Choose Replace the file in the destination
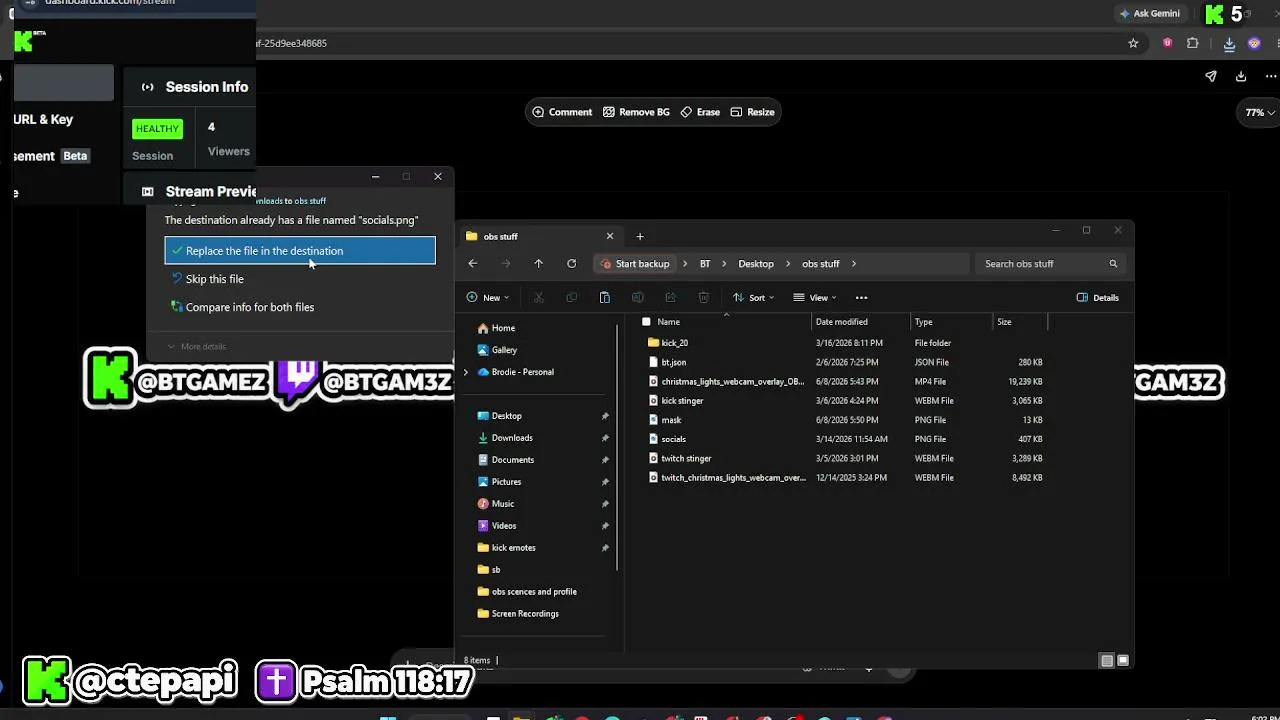This screenshot has width=1280, height=720. [x=300, y=251]
